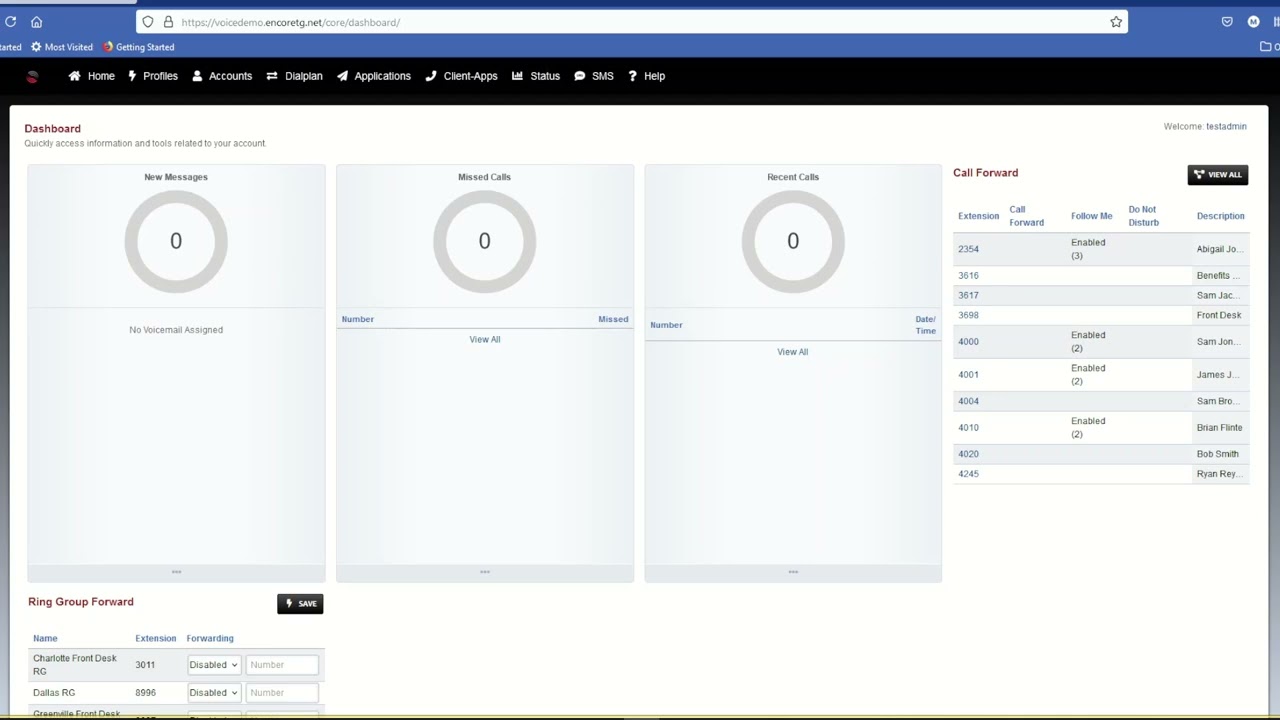Open extension 4000 link
1280x720 pixels.
(968, 342)
